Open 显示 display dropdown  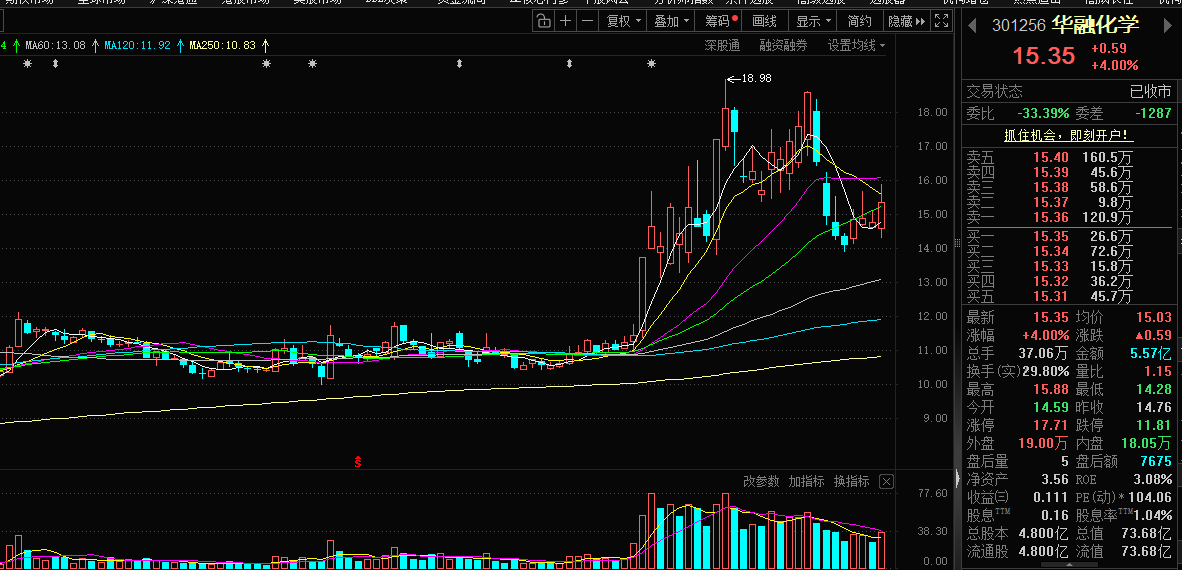[x=813, y=21]
